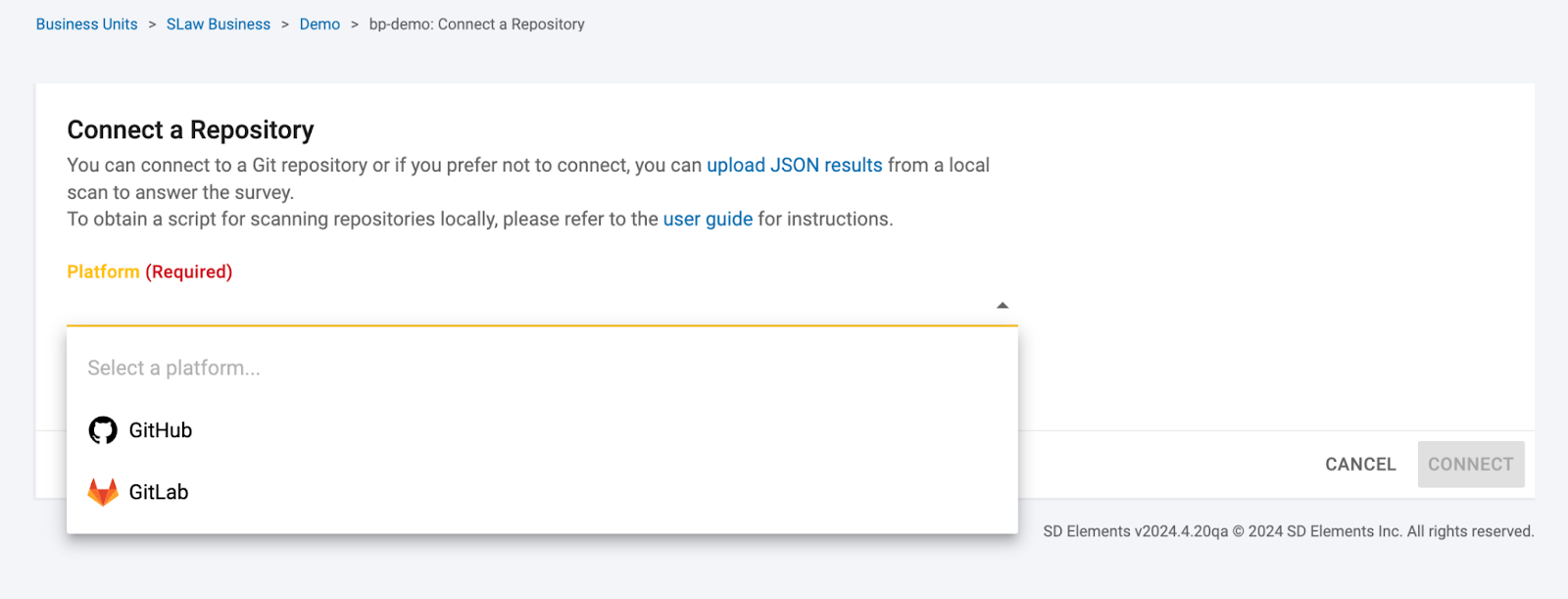Click the CONNECT button

coord(1471,465)
